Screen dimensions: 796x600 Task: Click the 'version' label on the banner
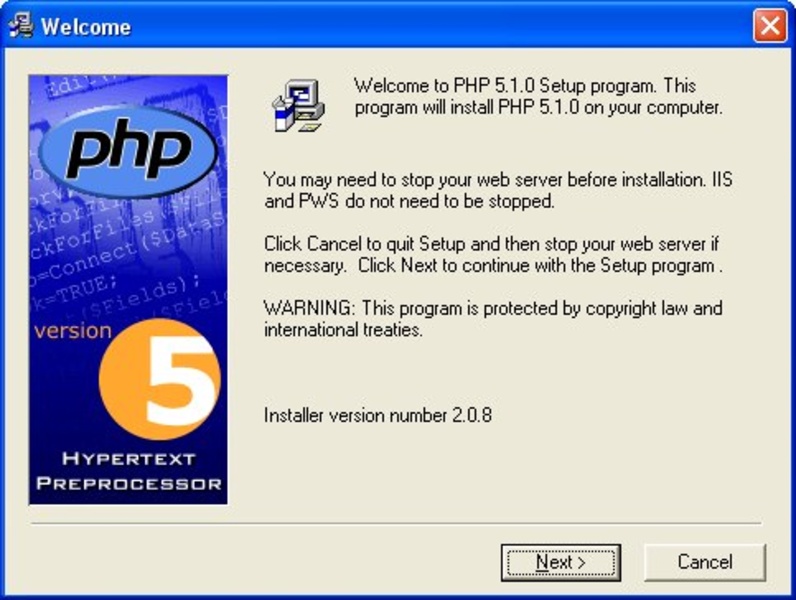(x=73, y=330)
